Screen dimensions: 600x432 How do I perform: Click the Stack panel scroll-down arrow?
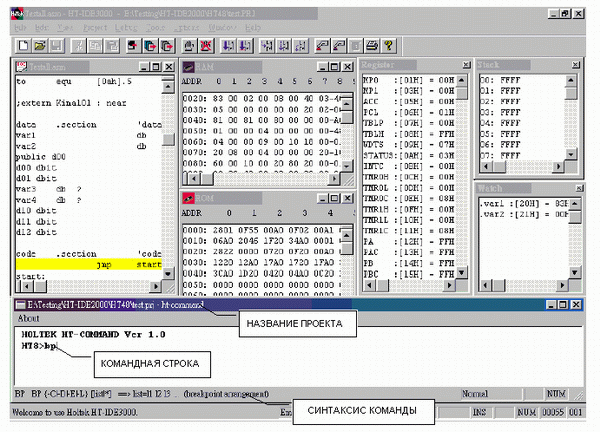[x=571, y=154]
